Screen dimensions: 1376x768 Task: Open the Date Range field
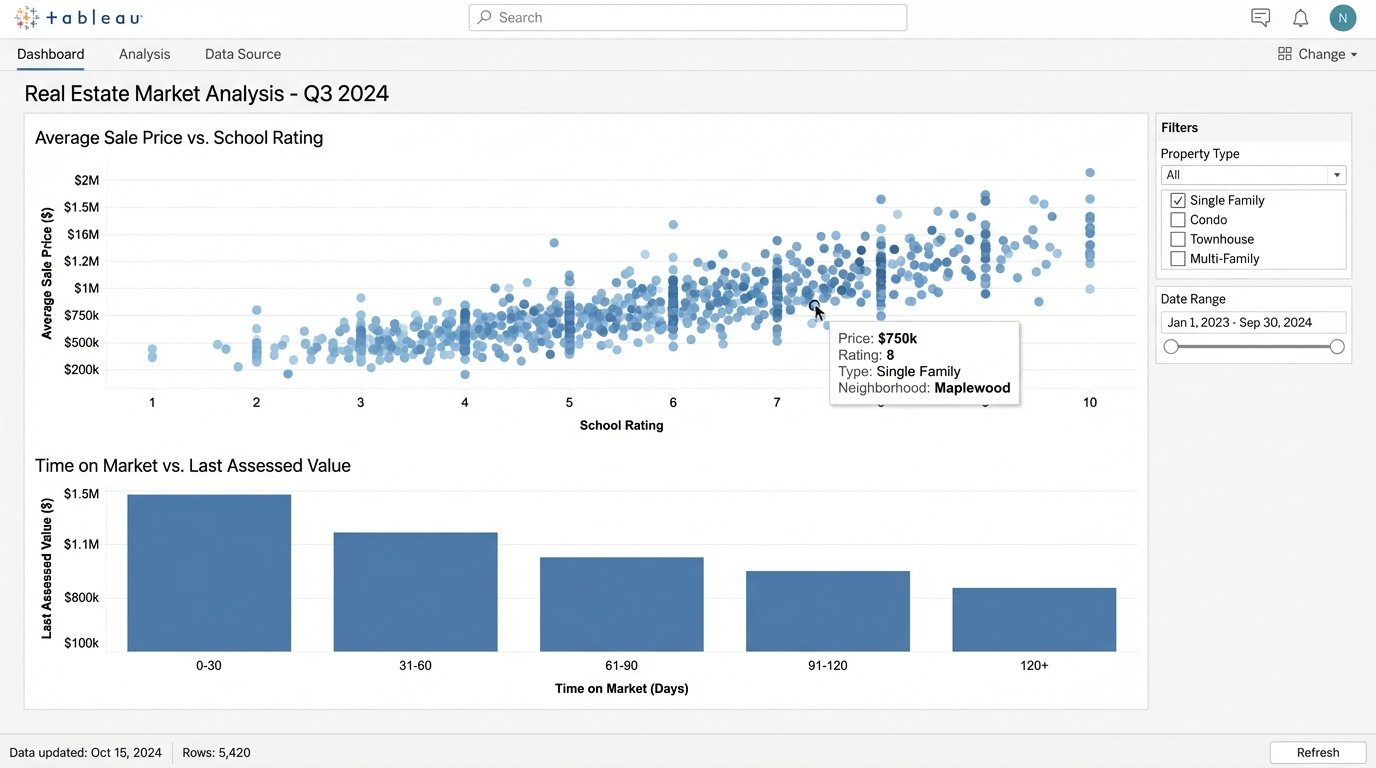(1253, 322)
